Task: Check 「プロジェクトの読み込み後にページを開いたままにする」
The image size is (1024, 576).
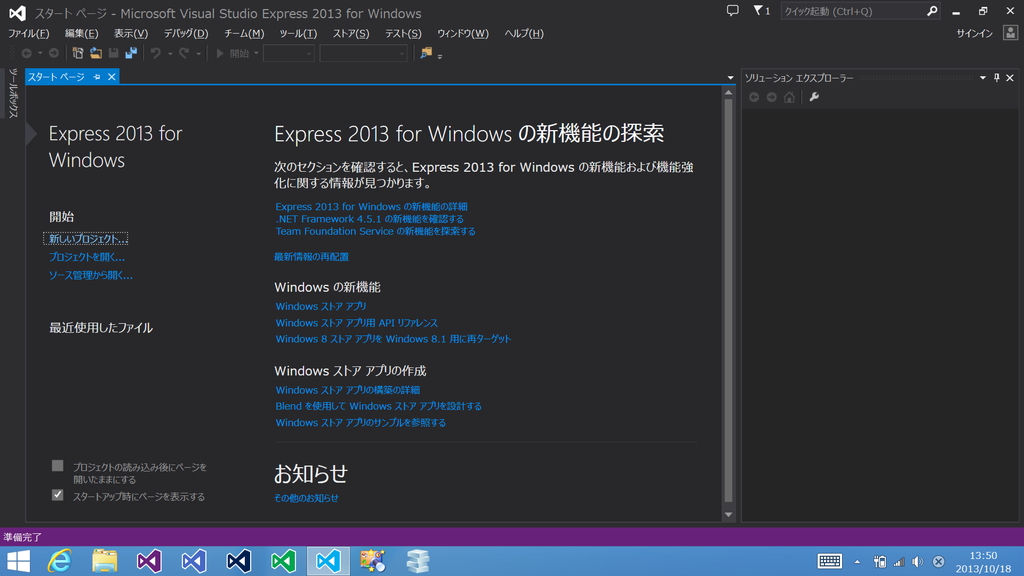Action: pyautogui.click(x=58, y=465)
